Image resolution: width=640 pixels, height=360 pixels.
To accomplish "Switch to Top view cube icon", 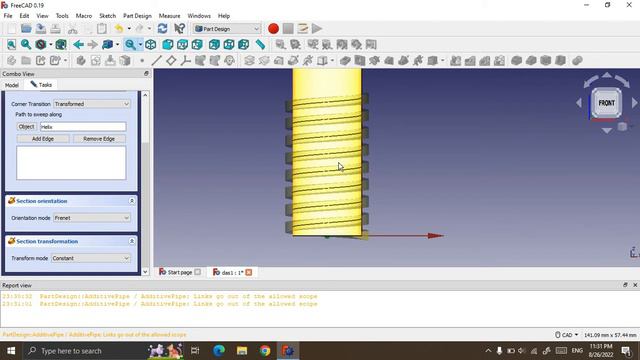I will tap(182, 44).
